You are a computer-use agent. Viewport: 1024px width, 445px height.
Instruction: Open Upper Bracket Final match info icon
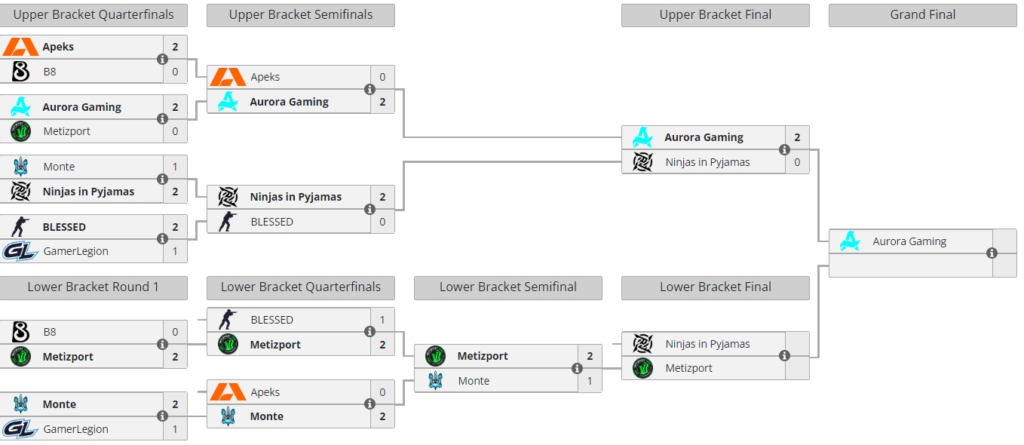click(x=784, y=150)
